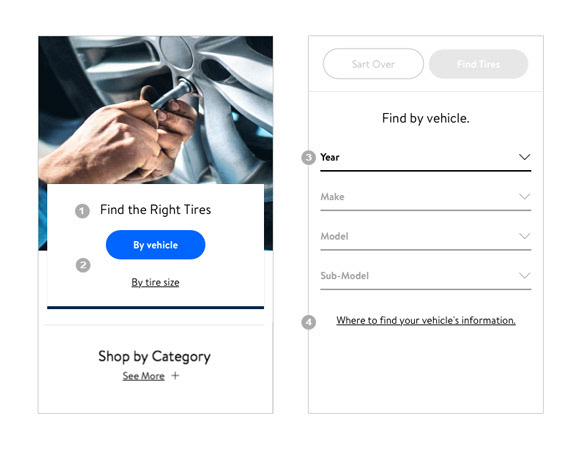
Task: Click the Find Tires button
Action: (x=478, y=64)
